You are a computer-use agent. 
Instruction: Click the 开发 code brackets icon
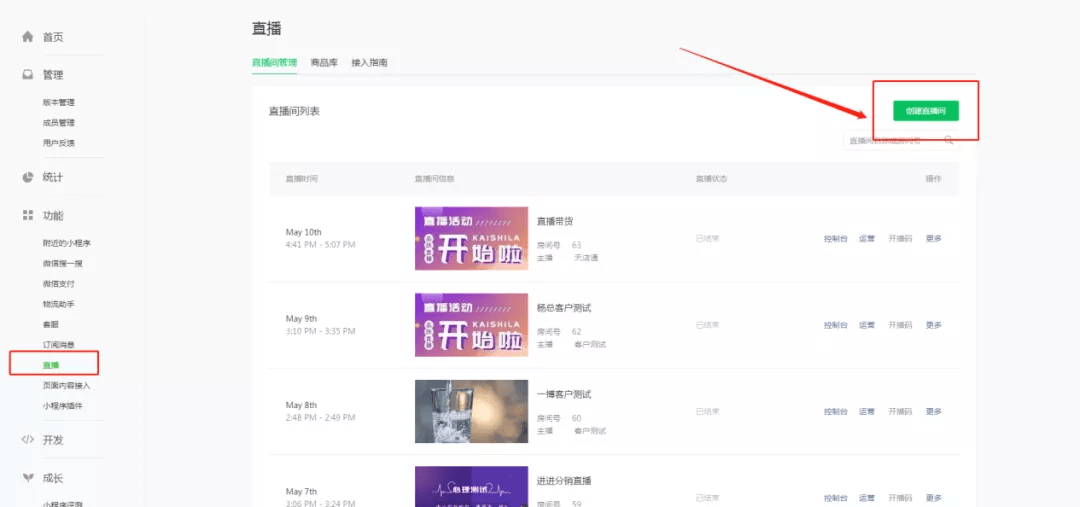pyautogui.click(x=28, y=440)
